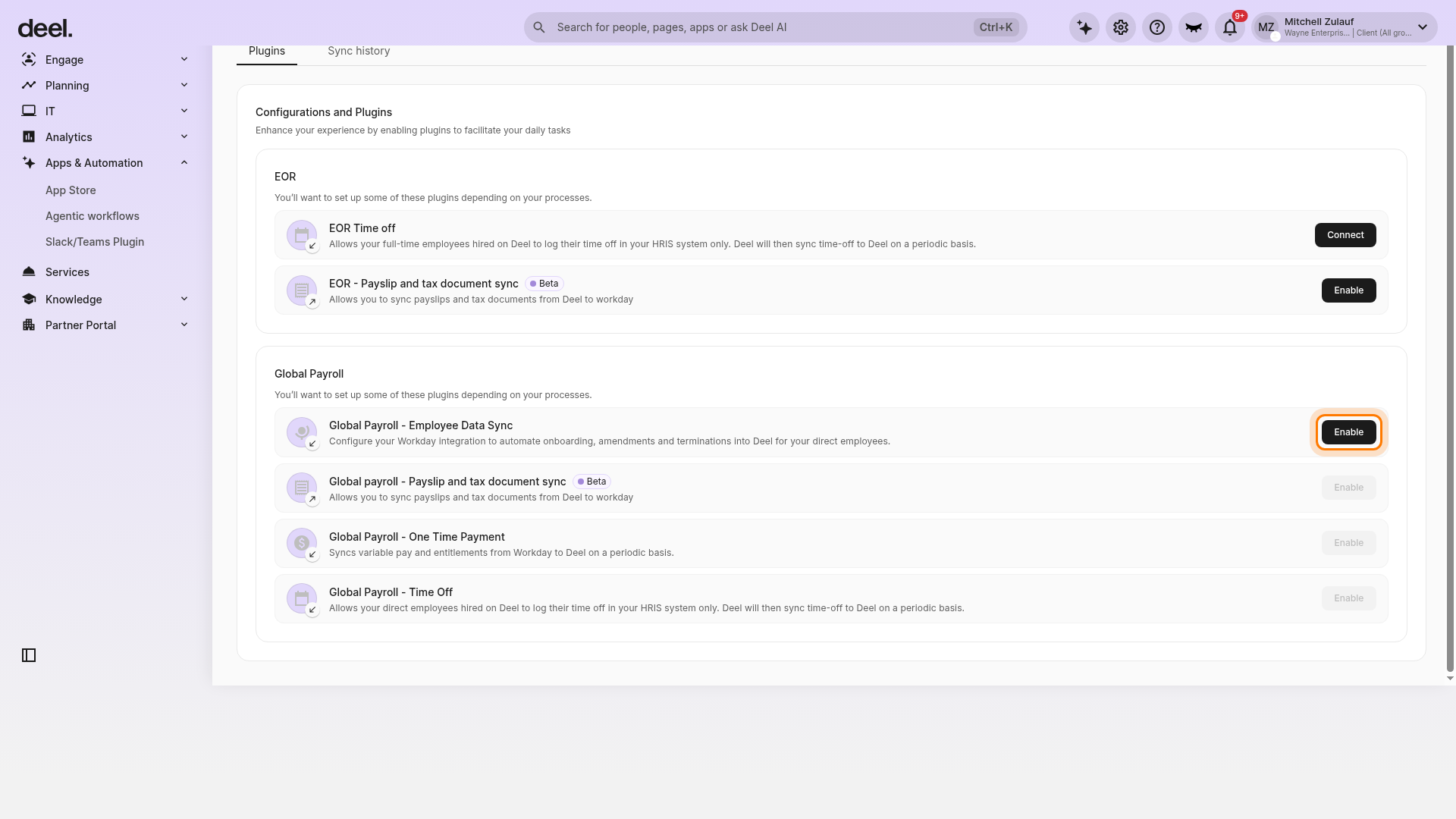Click the 'Global Payroll - One Time Payment' title

(x=417, y=537)
